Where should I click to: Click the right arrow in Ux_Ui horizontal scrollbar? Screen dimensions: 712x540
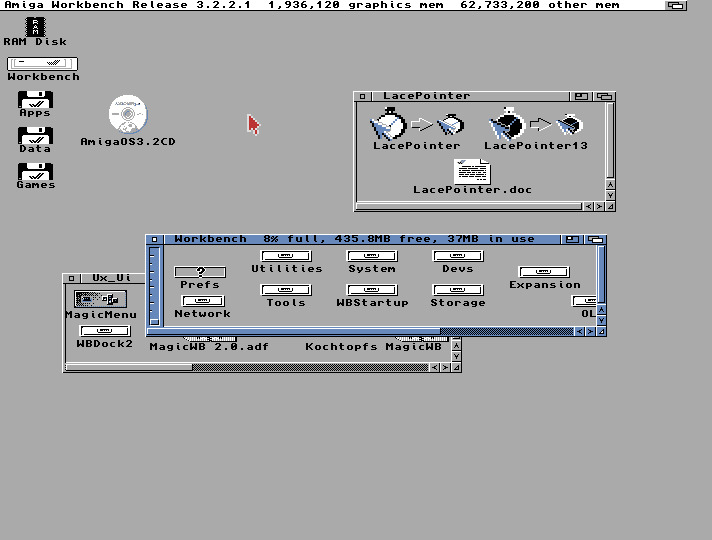coord(445,367)
